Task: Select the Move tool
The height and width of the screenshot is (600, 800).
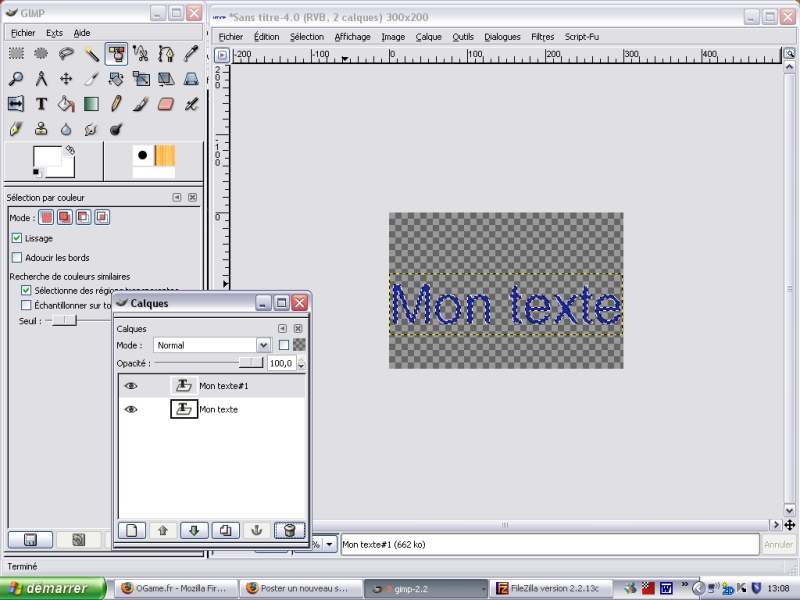Action: pyautogui.click(x=66, y=79)
